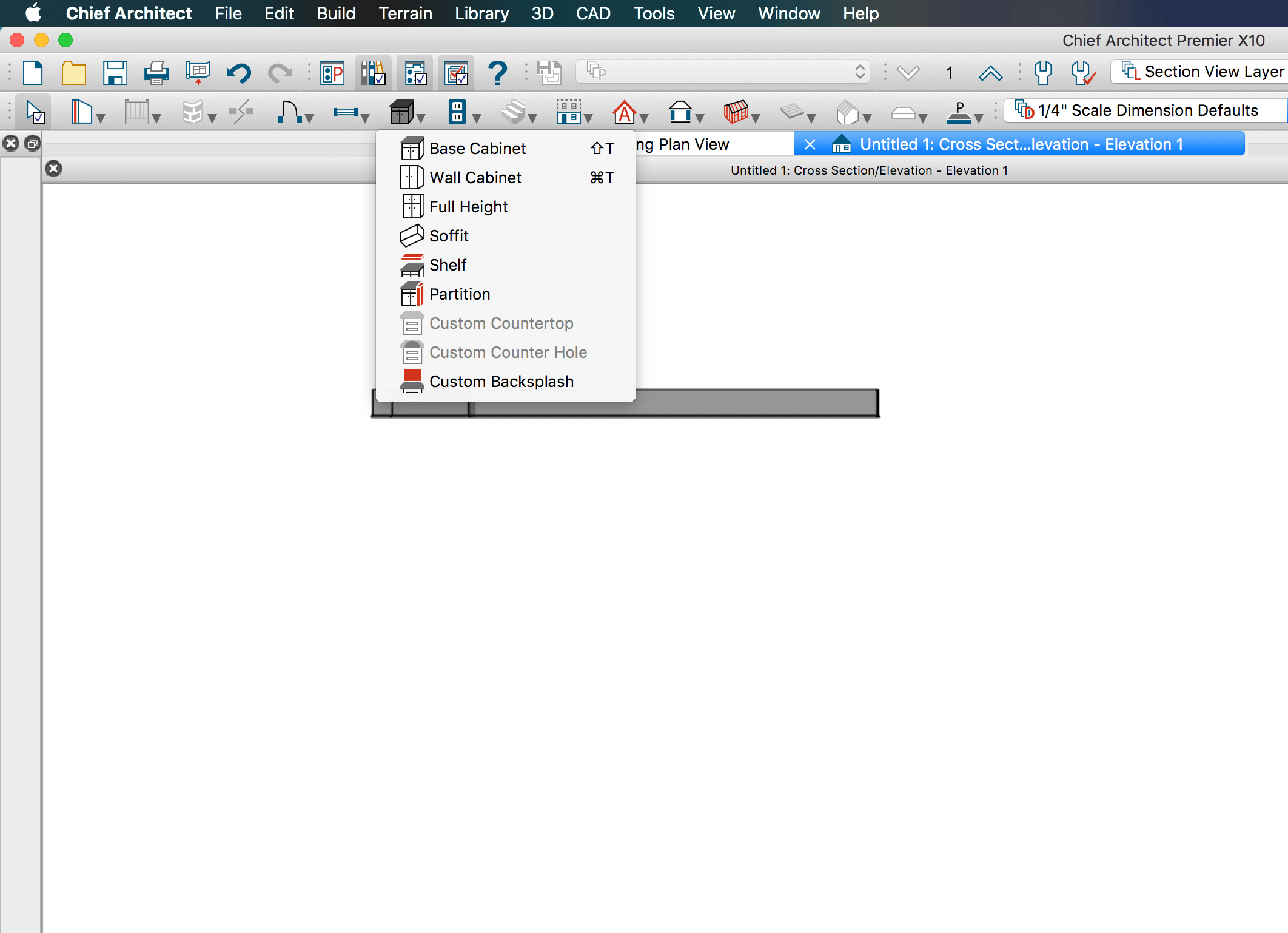This screenshot has width=1288, height=933.
Task: Open the Terrain menu
Action: 405,13
